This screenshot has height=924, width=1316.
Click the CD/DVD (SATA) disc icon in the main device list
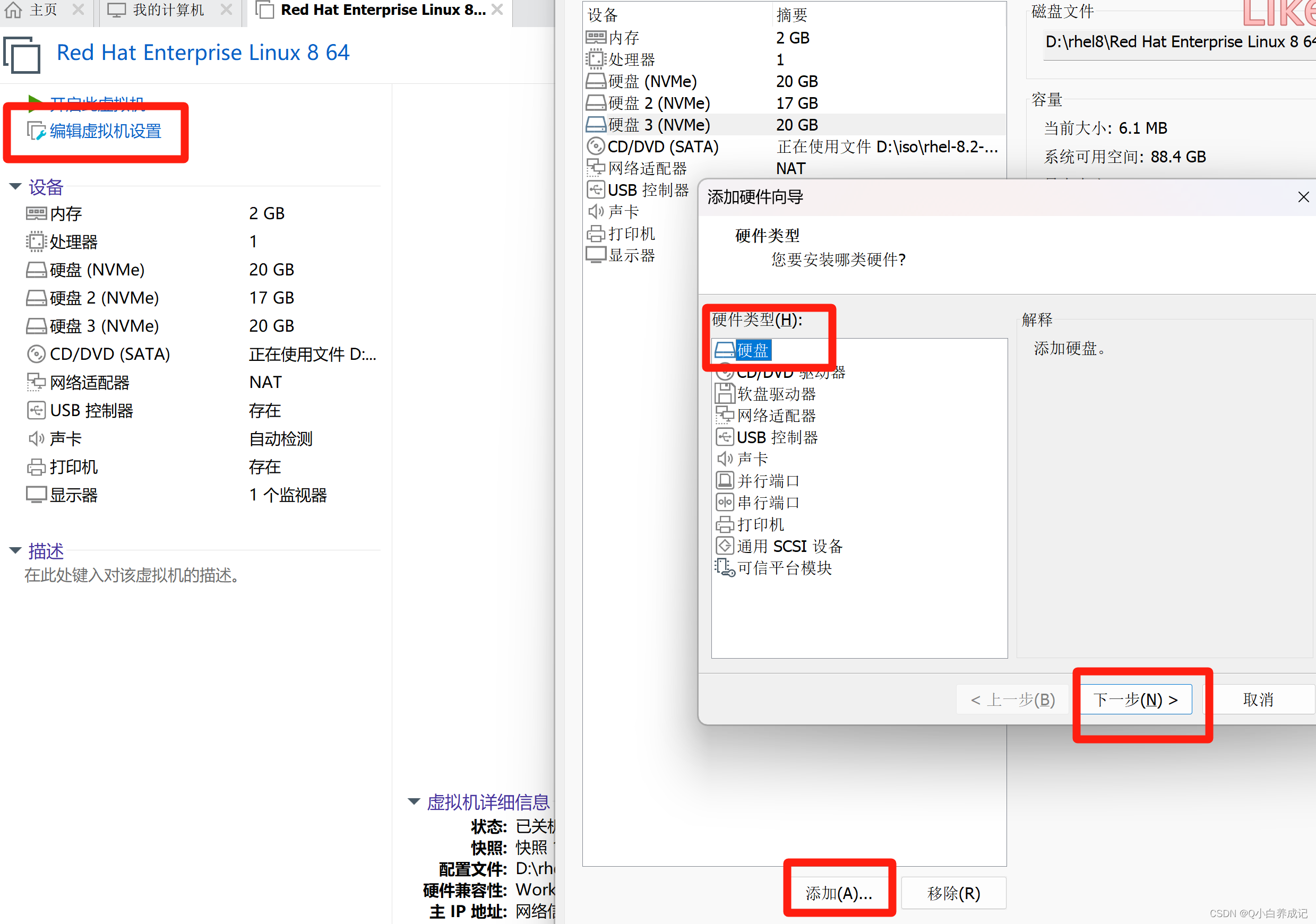[36, 354]
